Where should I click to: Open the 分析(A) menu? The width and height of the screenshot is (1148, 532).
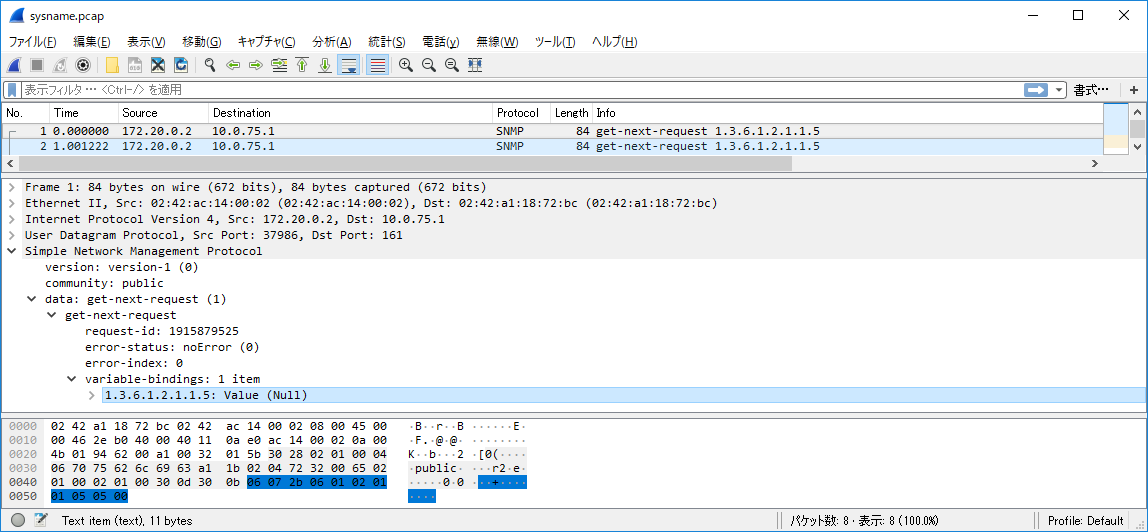tap(332, 42)
